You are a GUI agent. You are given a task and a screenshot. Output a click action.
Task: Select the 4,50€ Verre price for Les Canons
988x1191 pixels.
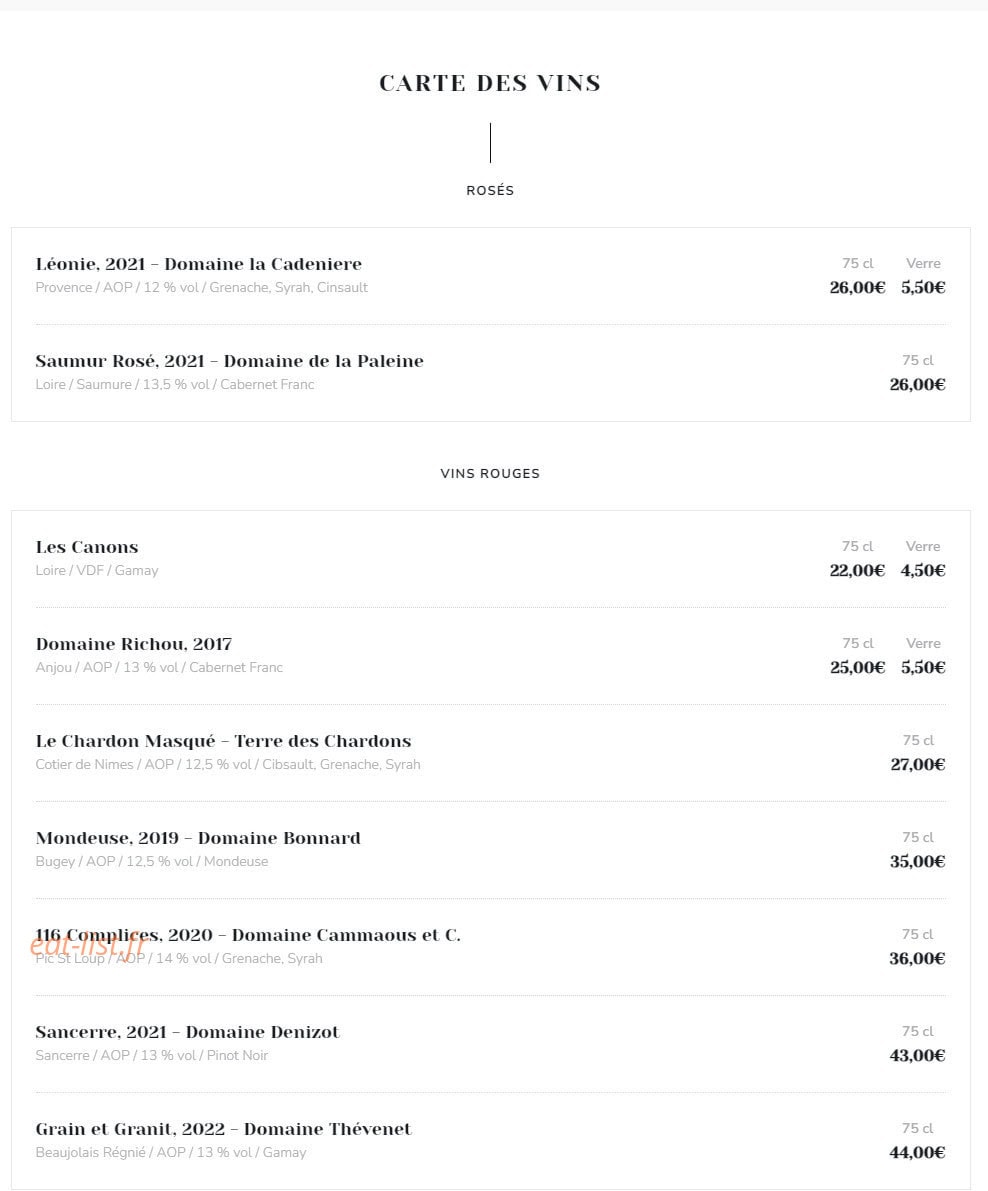923,570
